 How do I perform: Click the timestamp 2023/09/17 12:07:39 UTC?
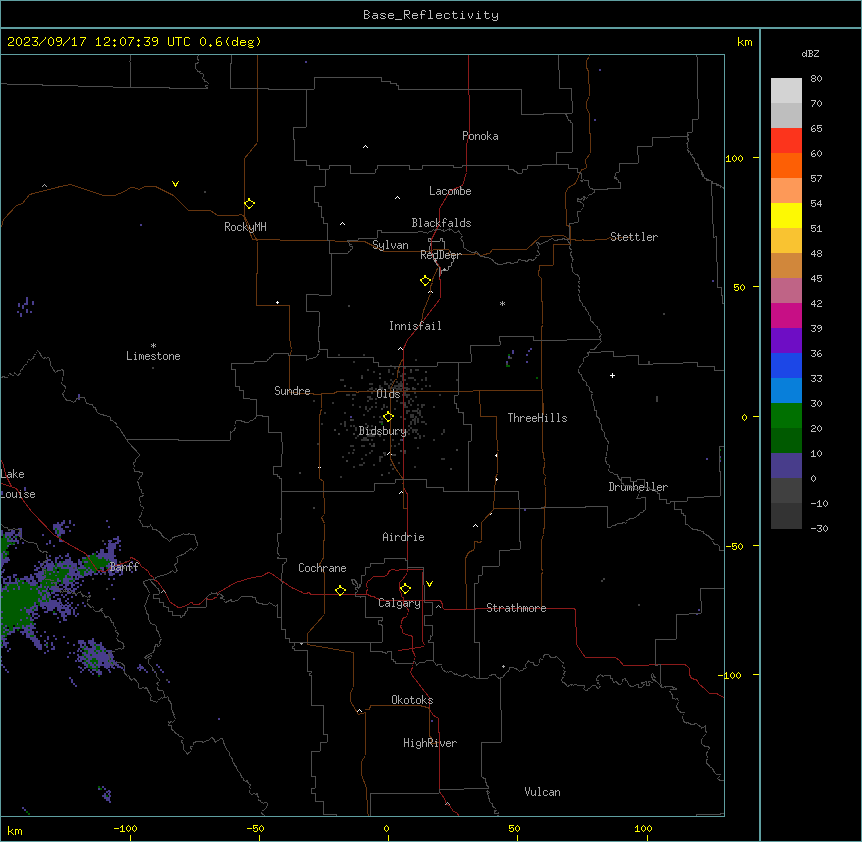tap(99, 42)
